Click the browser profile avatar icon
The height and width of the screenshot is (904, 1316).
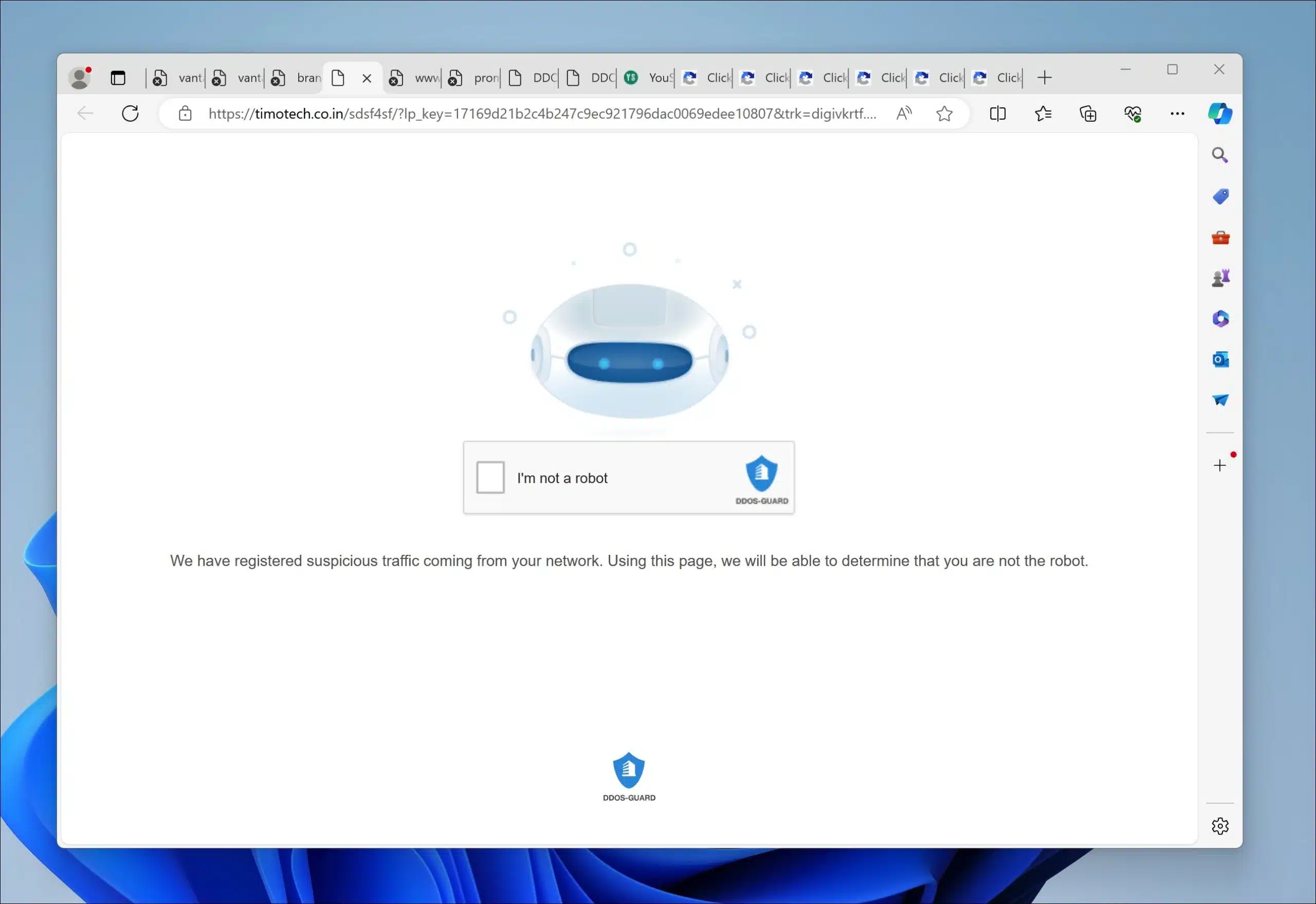80,78
